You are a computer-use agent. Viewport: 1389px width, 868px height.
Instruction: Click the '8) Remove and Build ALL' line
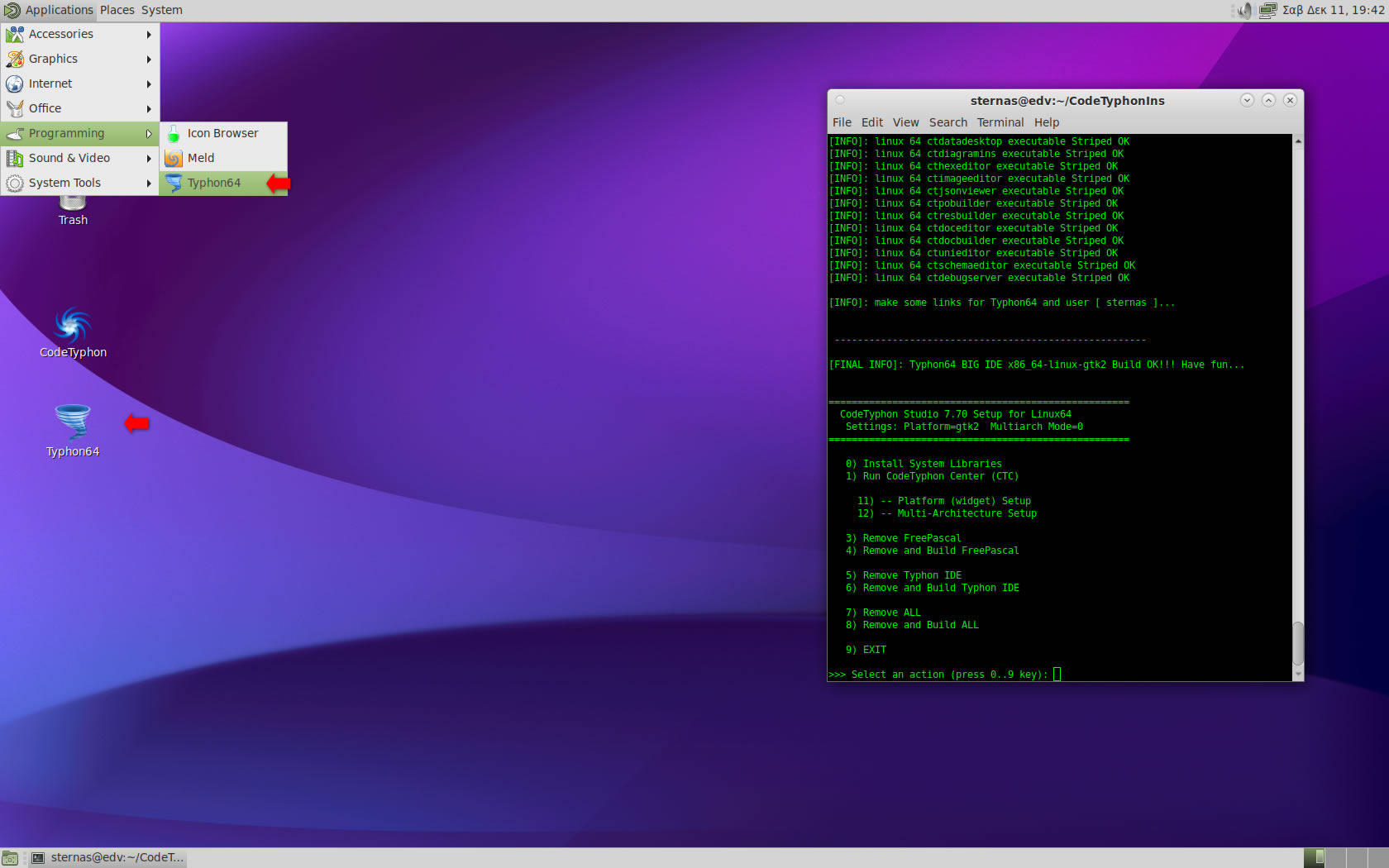[912, 625]
